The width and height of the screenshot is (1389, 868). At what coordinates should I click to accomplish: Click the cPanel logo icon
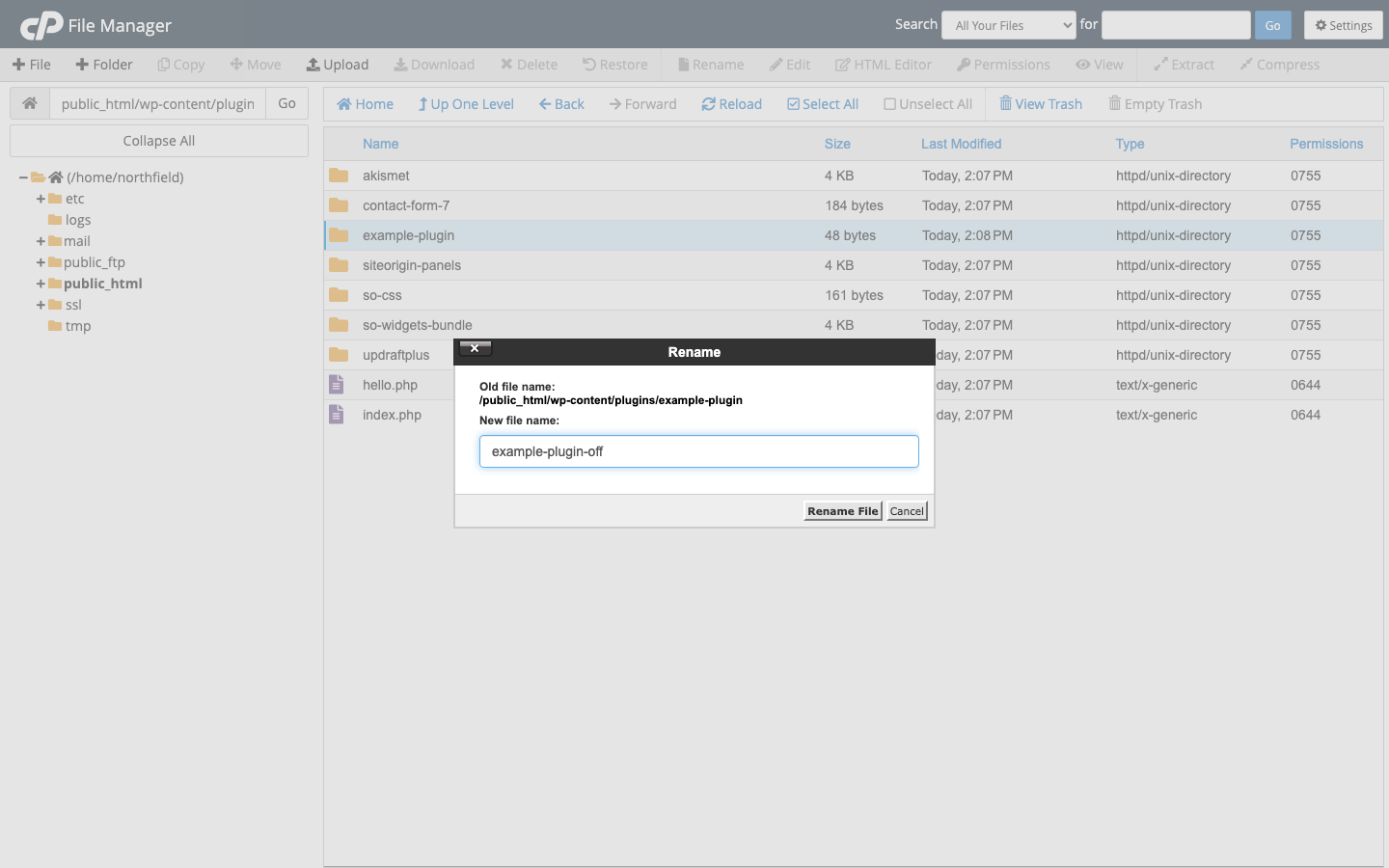point(41,25)
